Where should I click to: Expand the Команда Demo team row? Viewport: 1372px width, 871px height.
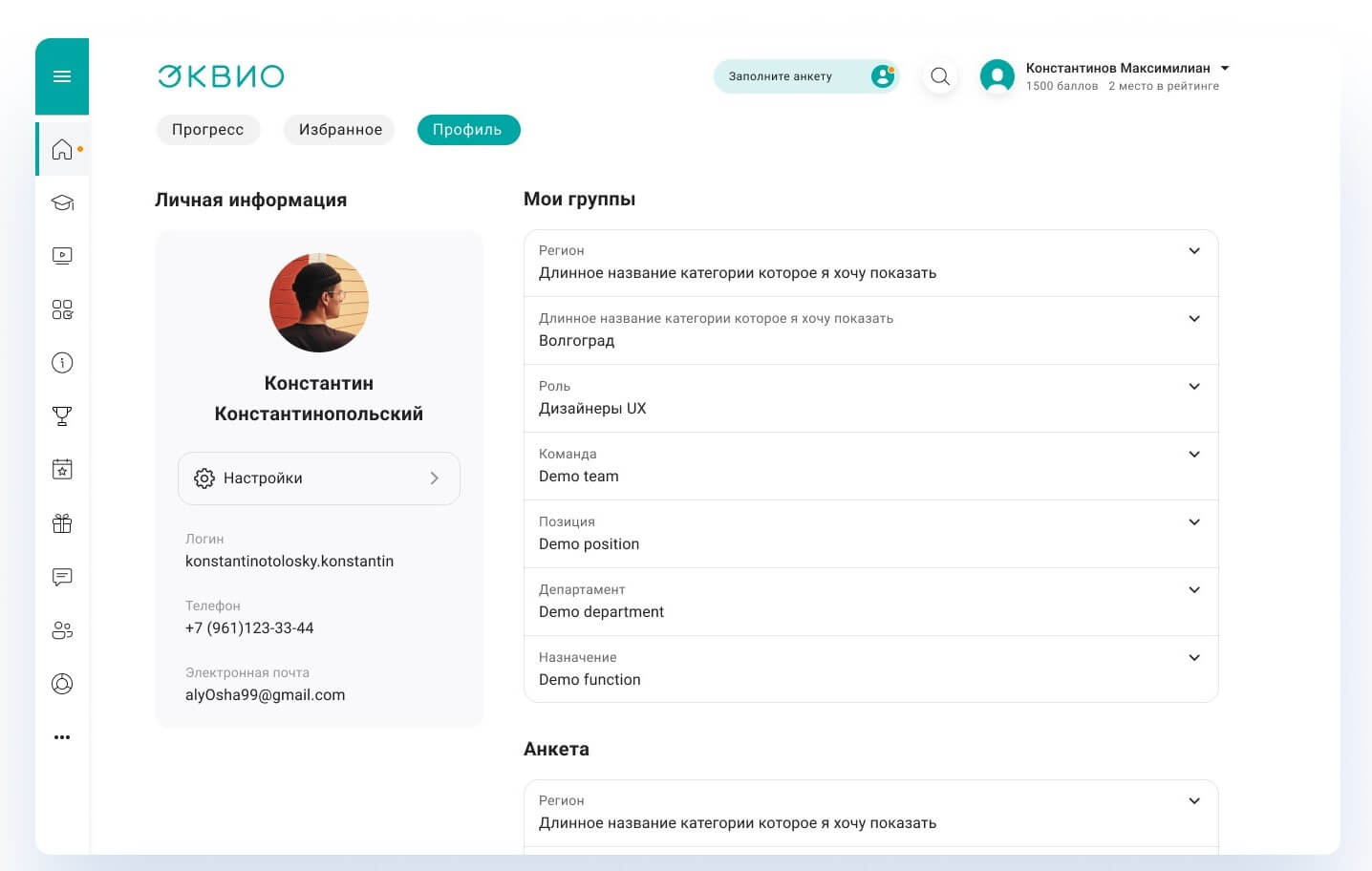coord(1193,455)
